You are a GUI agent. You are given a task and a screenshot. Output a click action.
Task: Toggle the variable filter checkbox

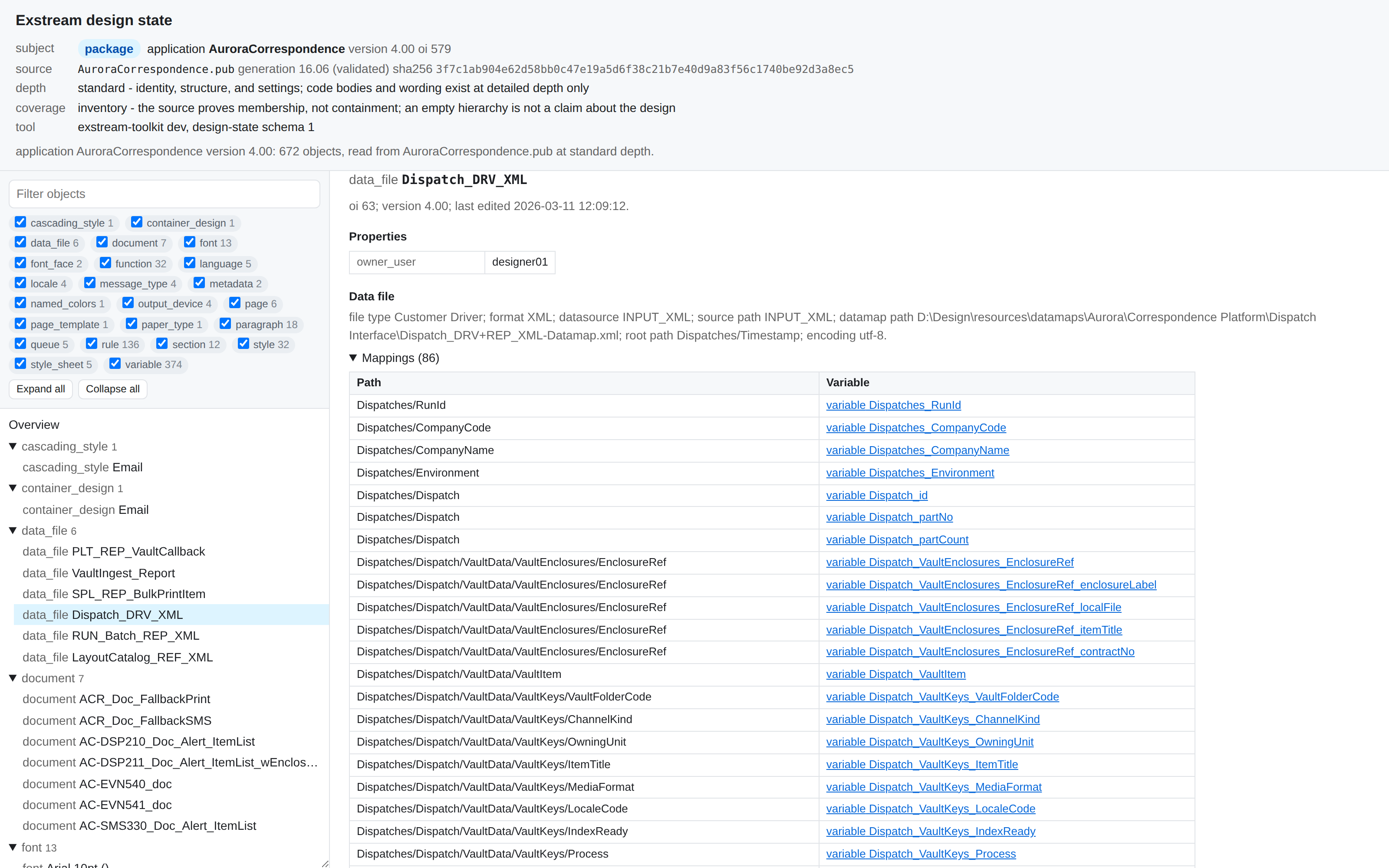115,364
